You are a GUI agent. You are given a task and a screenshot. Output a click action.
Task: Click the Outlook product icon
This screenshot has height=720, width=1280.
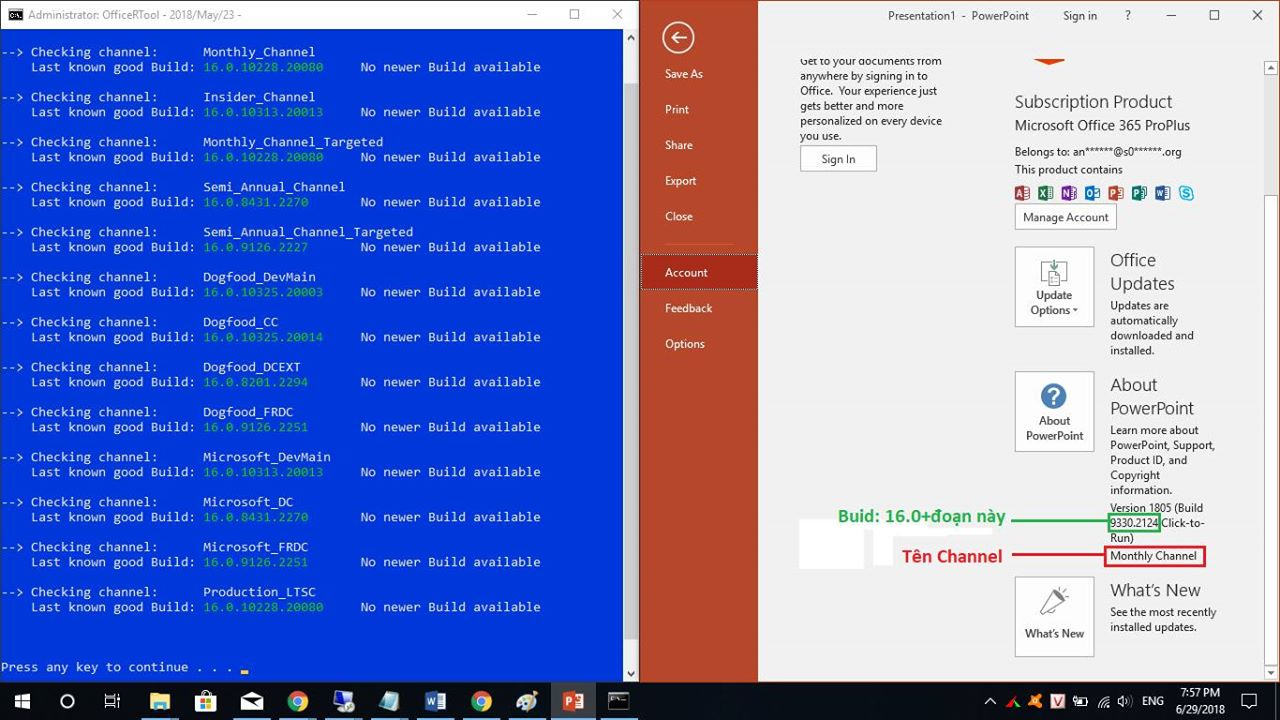tap(1092, 193)
